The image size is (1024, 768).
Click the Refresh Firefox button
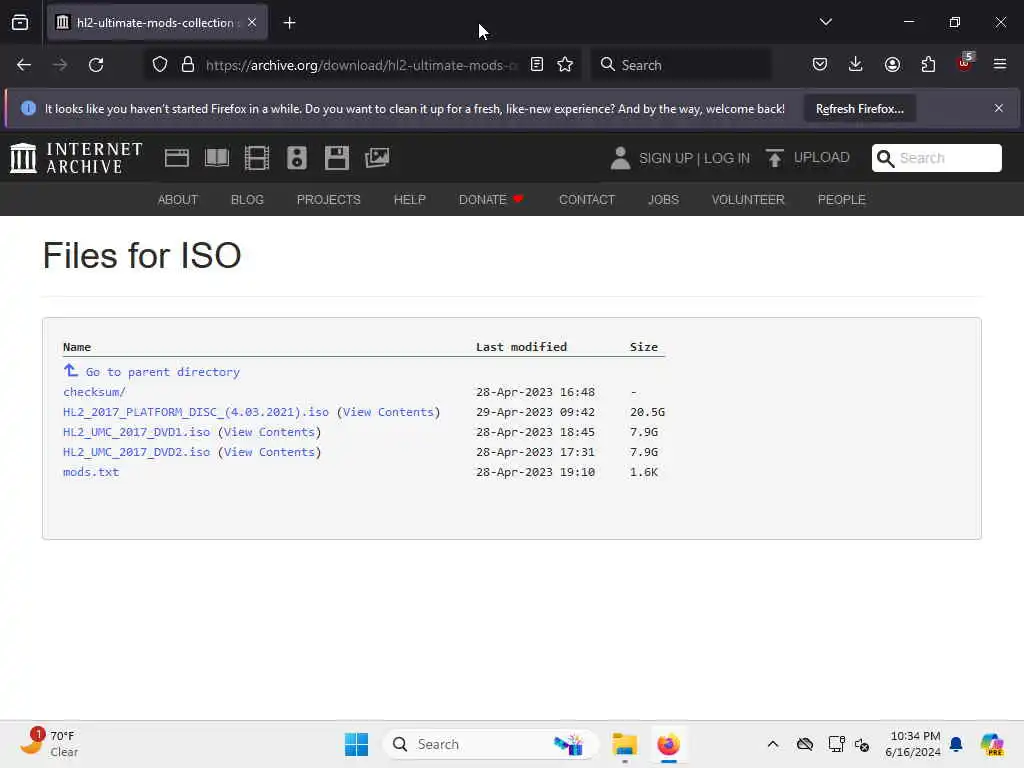[x=859, y=108]
